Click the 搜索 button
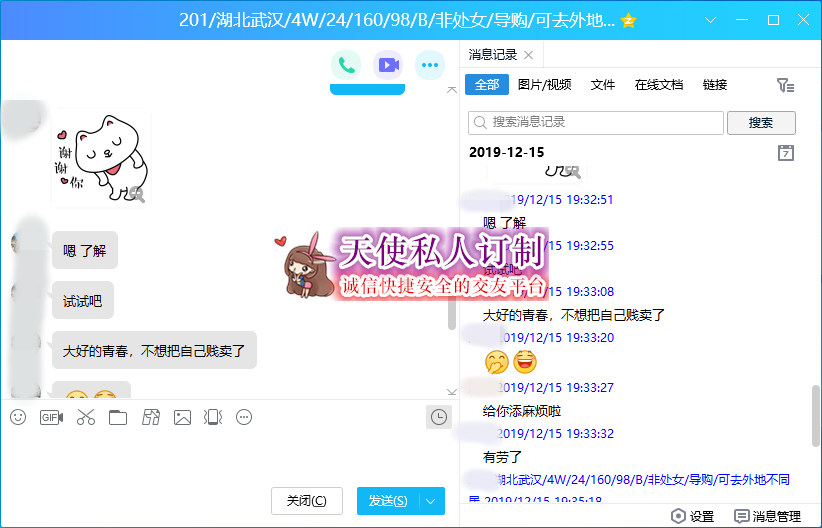The image size is (822, 528). pos(760,122)
